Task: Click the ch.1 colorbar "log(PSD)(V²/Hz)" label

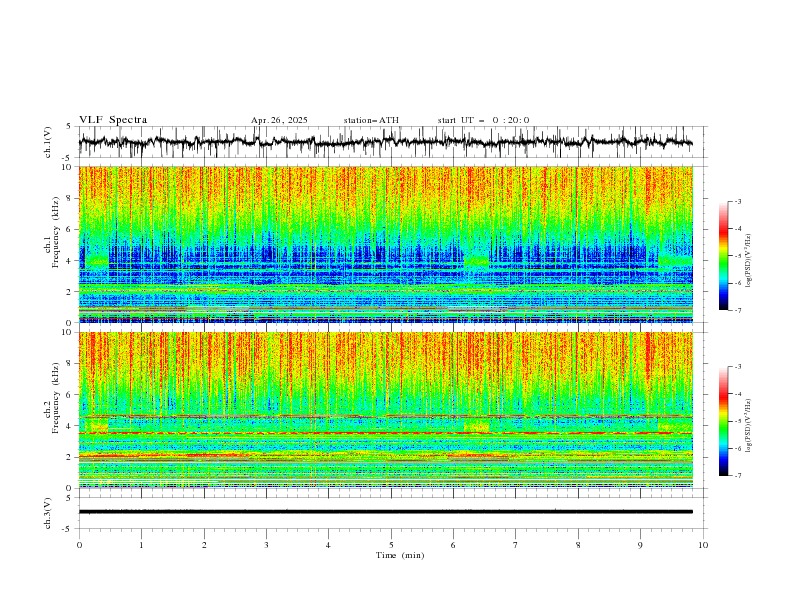Action: 748,261
